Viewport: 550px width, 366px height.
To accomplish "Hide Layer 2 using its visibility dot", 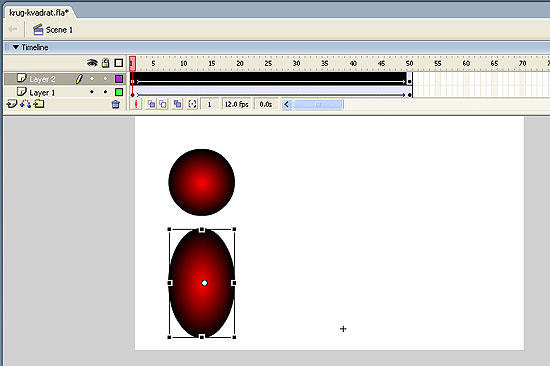I will (x=92, y=79).
